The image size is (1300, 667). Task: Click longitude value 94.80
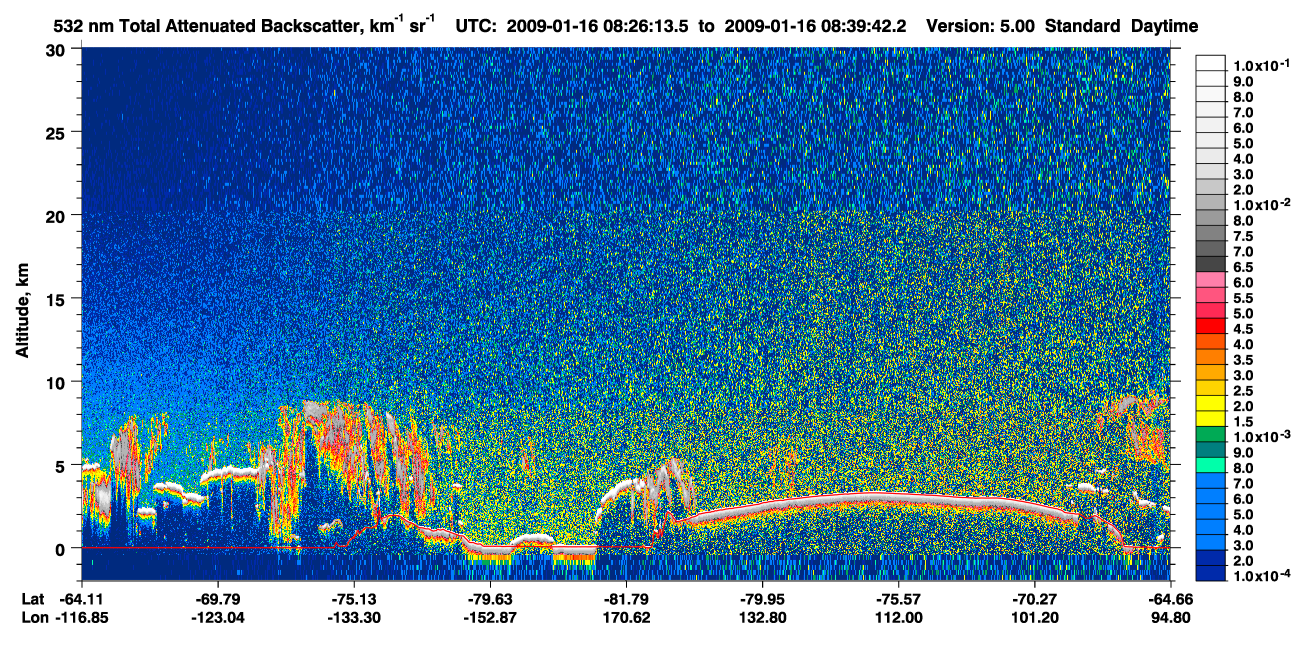[x=1171, y=617]
